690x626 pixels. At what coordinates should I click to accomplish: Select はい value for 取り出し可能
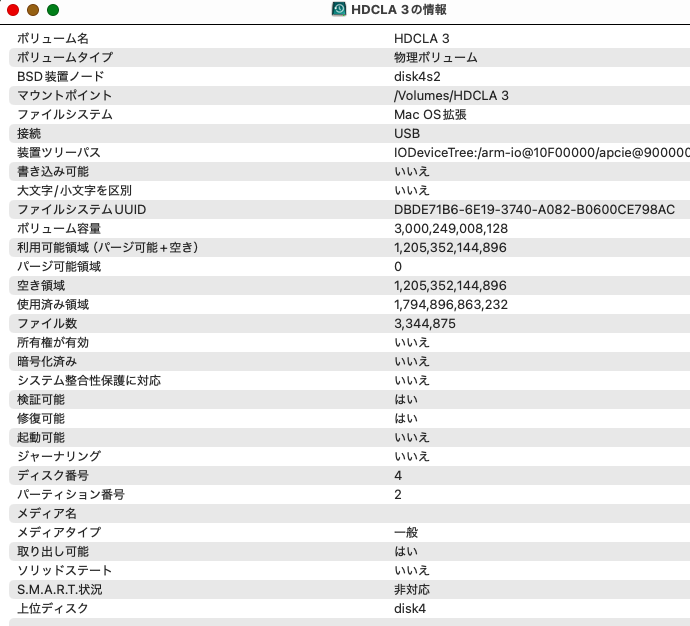(406, 552)
